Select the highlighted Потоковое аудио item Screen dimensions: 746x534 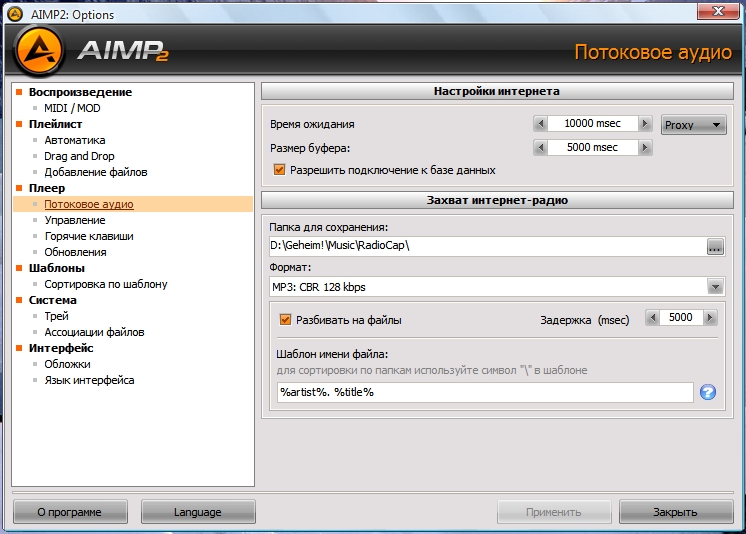click(89, 204)
